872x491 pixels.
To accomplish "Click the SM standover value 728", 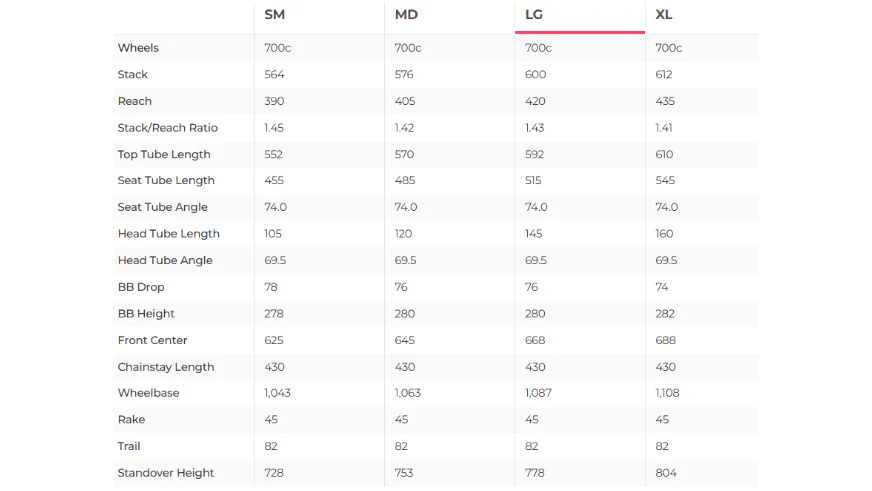I will tap(274, 473).
